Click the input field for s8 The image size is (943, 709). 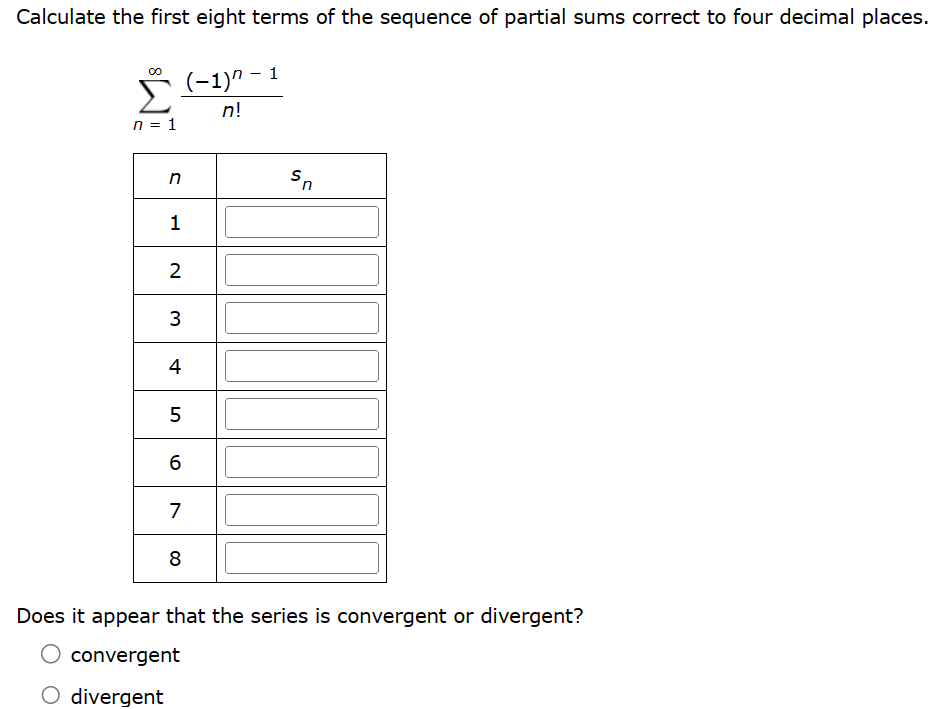tap(302, 557)
